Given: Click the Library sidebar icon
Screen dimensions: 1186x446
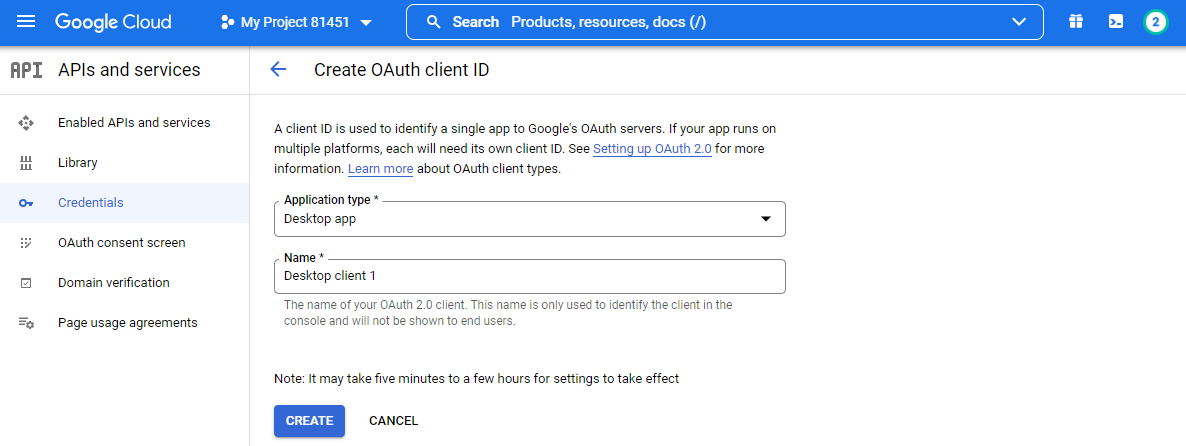Looking at the screenshot, I should tap(27, 163).
